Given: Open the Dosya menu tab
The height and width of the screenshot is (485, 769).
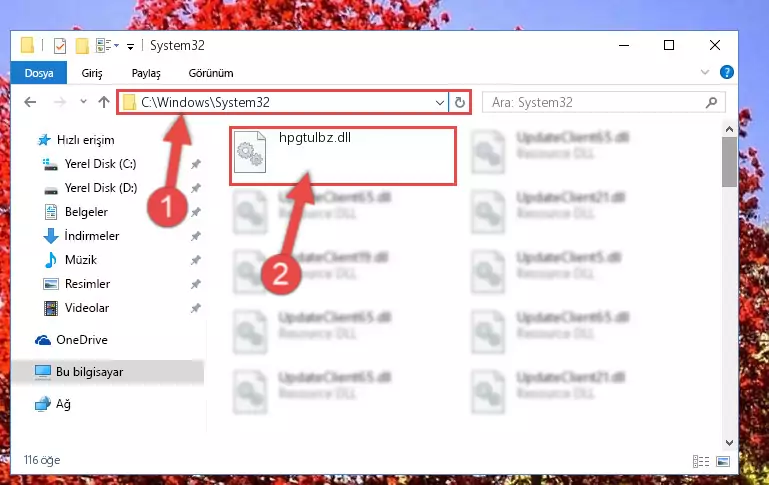Looking at the screenshot, I should [39, 73].
